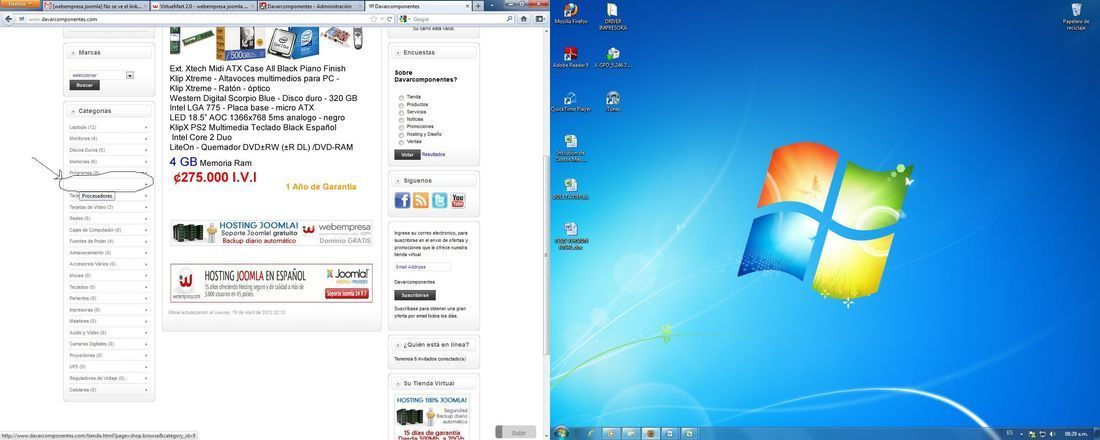The image size is (1100, 440).
Task: Select the Tienda poll option
Action: (401, 98)
